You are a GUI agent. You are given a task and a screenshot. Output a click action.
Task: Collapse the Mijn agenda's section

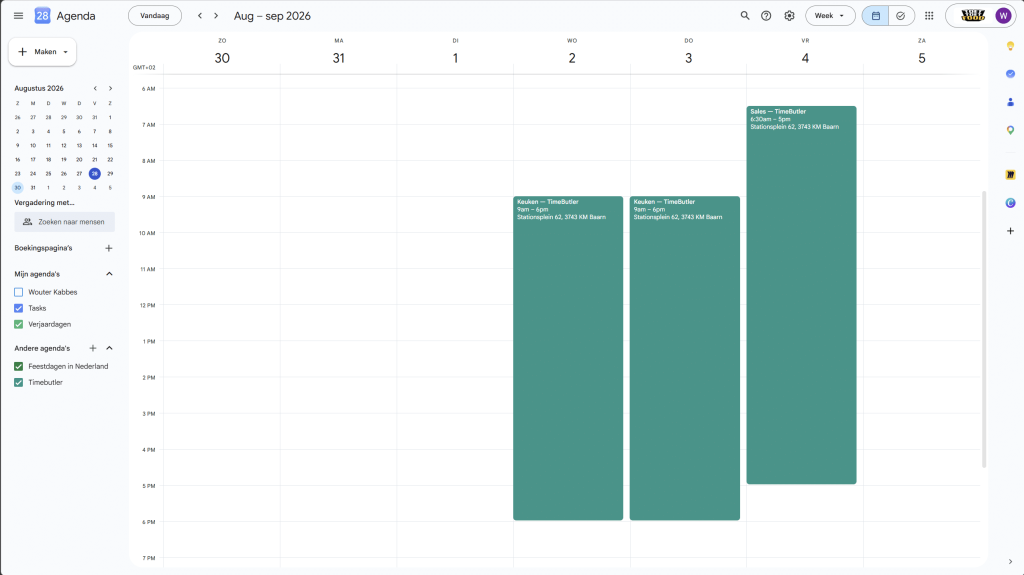pos(110,274)
